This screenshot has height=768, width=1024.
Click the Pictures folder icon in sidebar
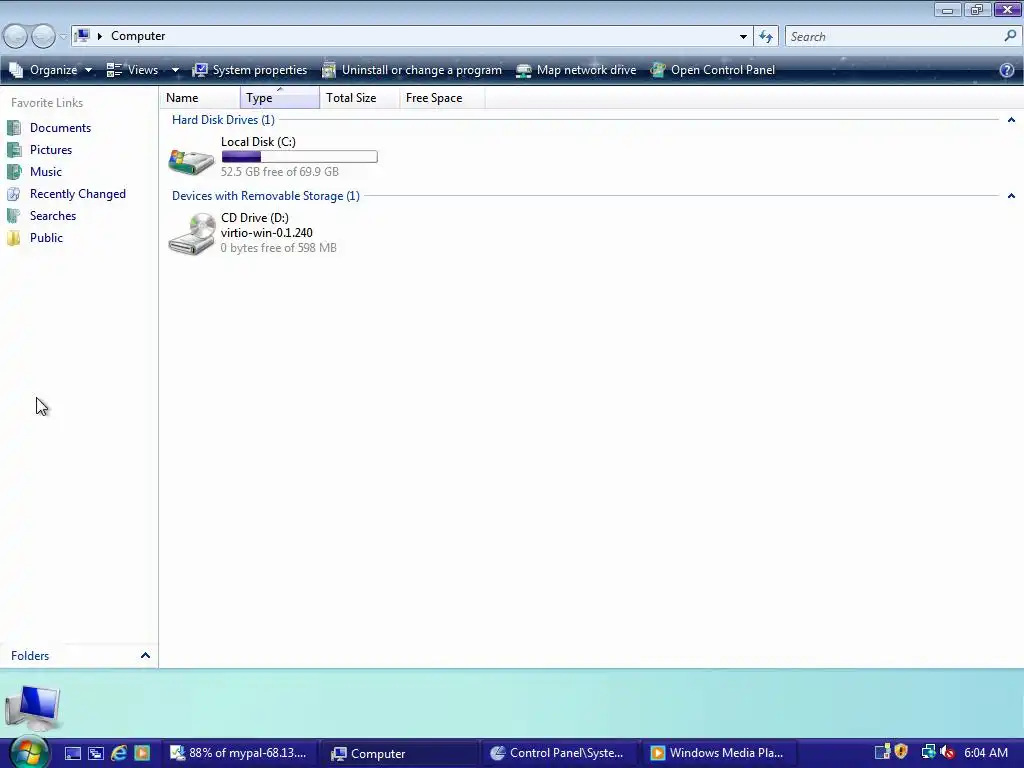click(x=14, y=150)
